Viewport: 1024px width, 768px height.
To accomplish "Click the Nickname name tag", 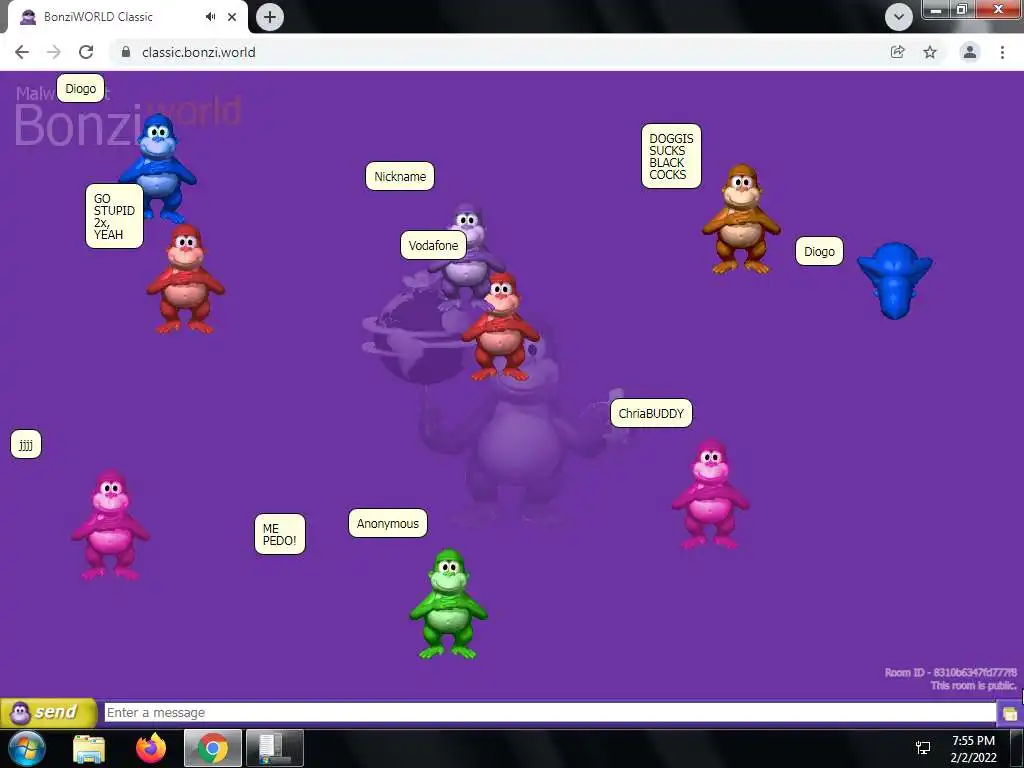I will click(400, 176).
